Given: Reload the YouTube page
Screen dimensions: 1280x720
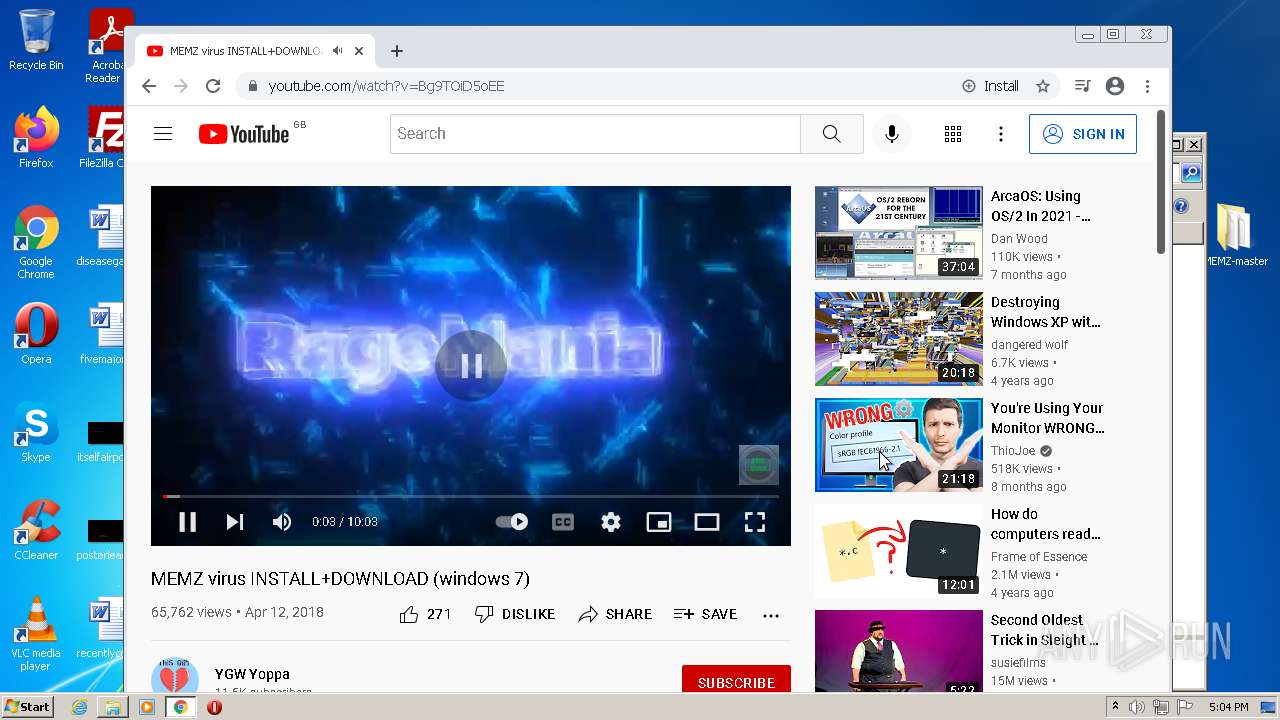Looking at the screenshot, I should [x=213, y=86].
